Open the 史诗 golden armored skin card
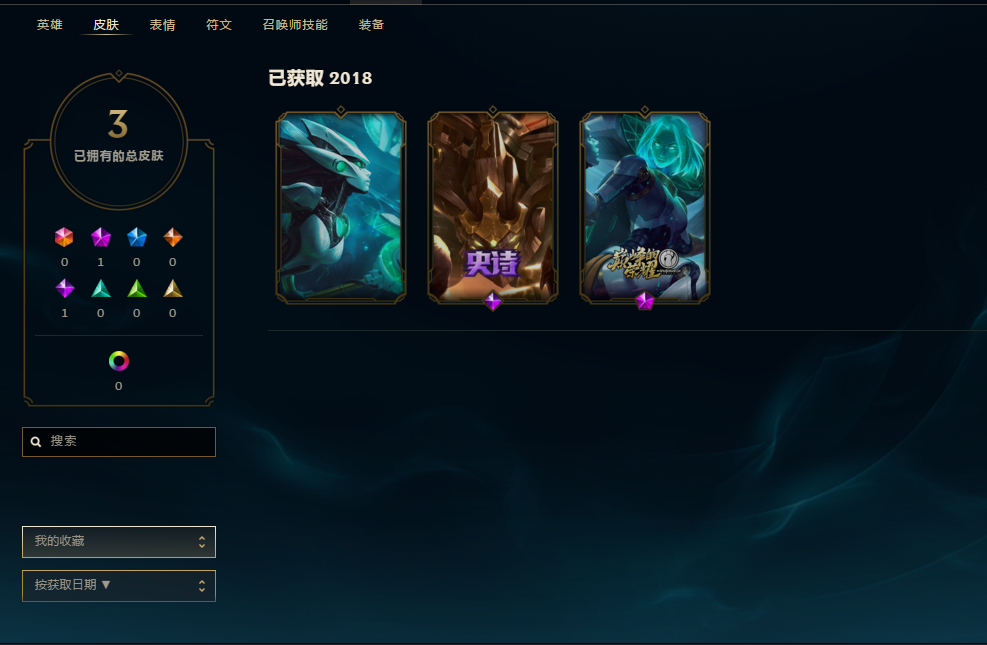Viewport: 987px width, 645px height. point(493,208)
